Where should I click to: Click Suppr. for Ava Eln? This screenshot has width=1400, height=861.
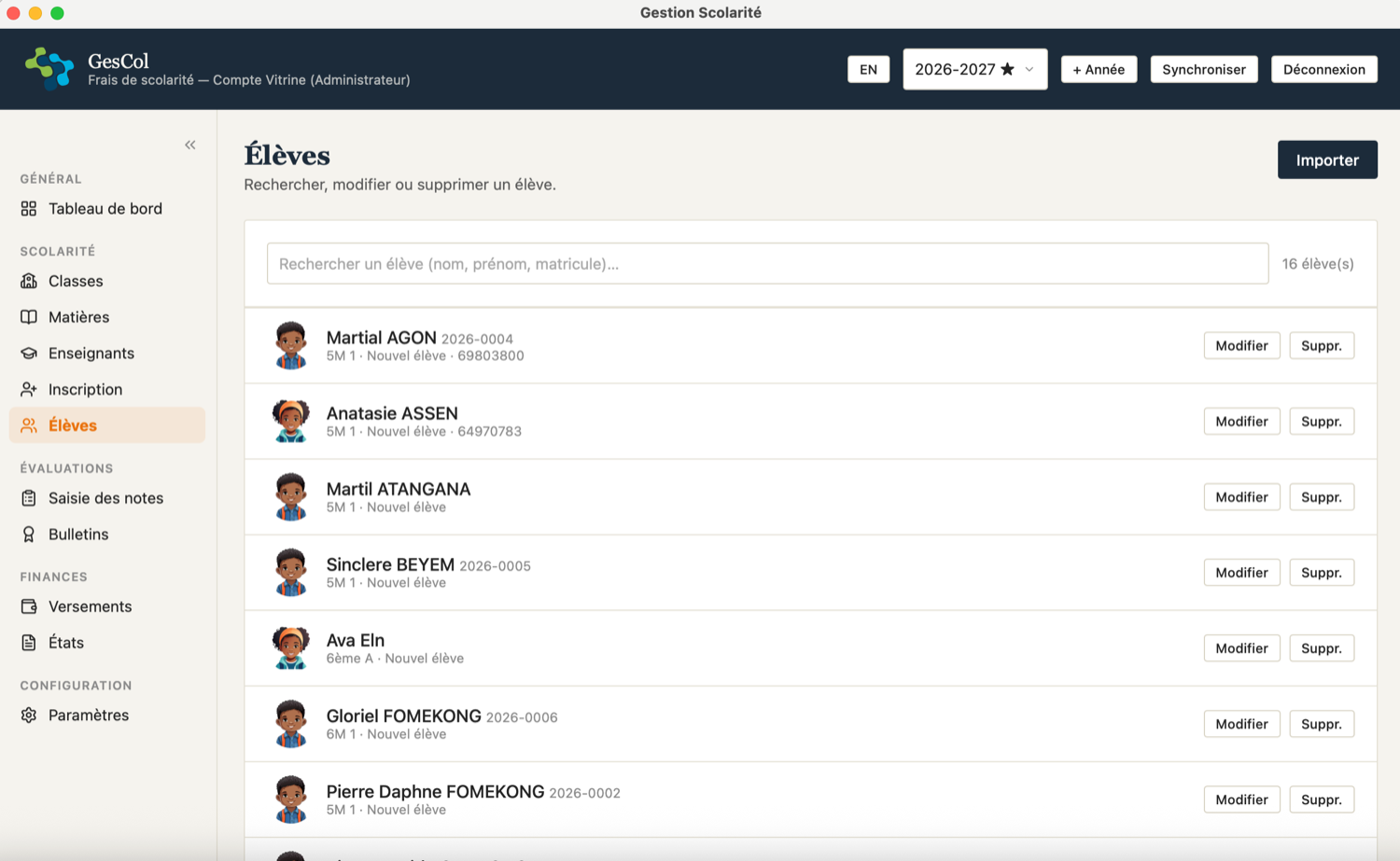point(1322,647)
